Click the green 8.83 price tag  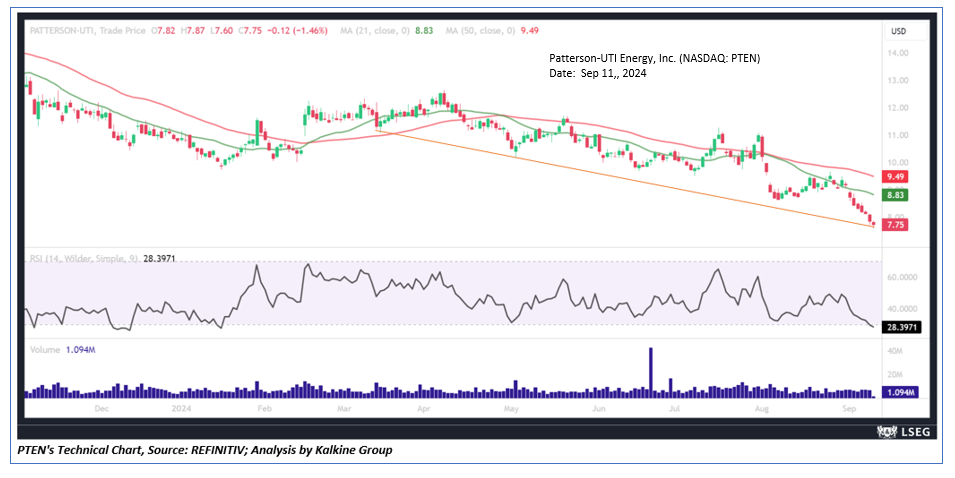tap(895, 195)
